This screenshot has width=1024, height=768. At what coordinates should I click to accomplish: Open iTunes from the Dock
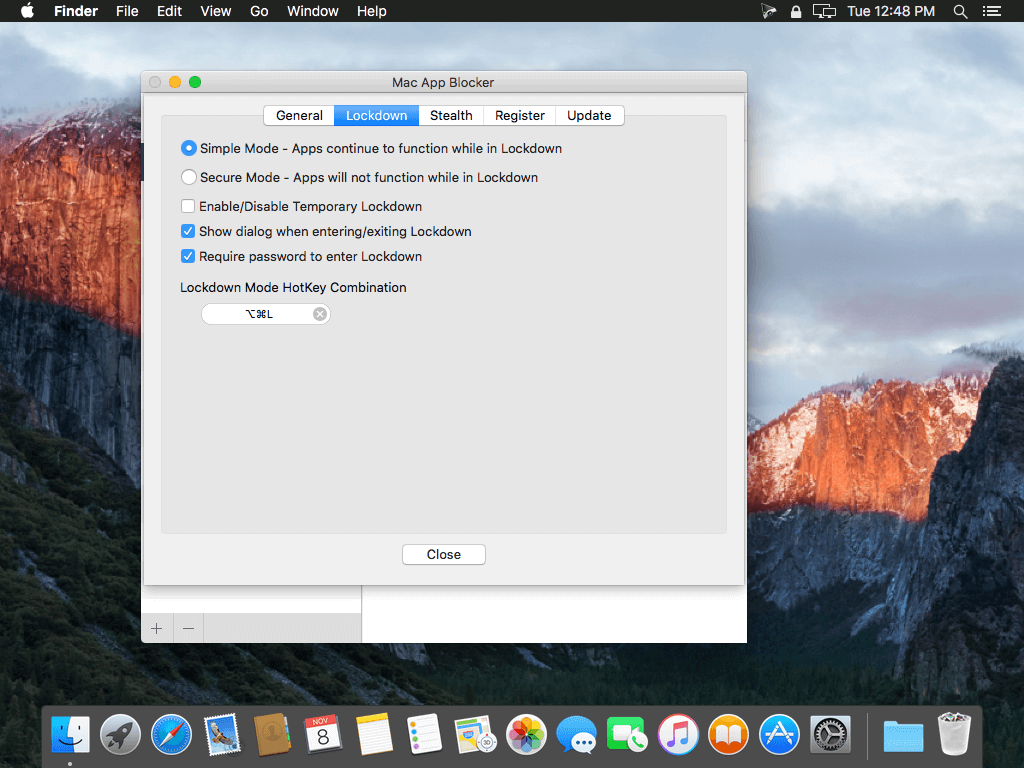[x=678, y=734]
